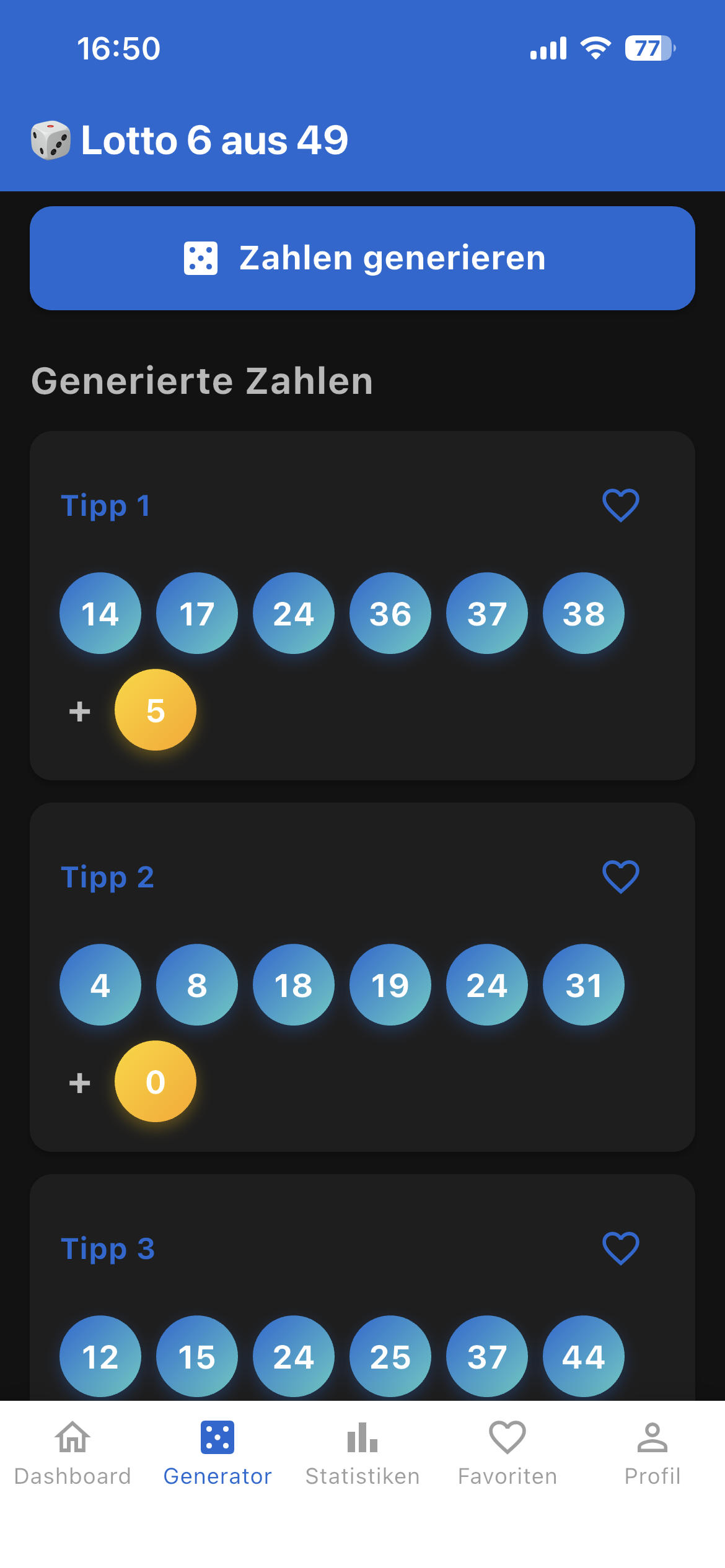The image size is (725, 1568).
Task: Tap the Zahlen generieren button
Action: (x=362, y=258)
